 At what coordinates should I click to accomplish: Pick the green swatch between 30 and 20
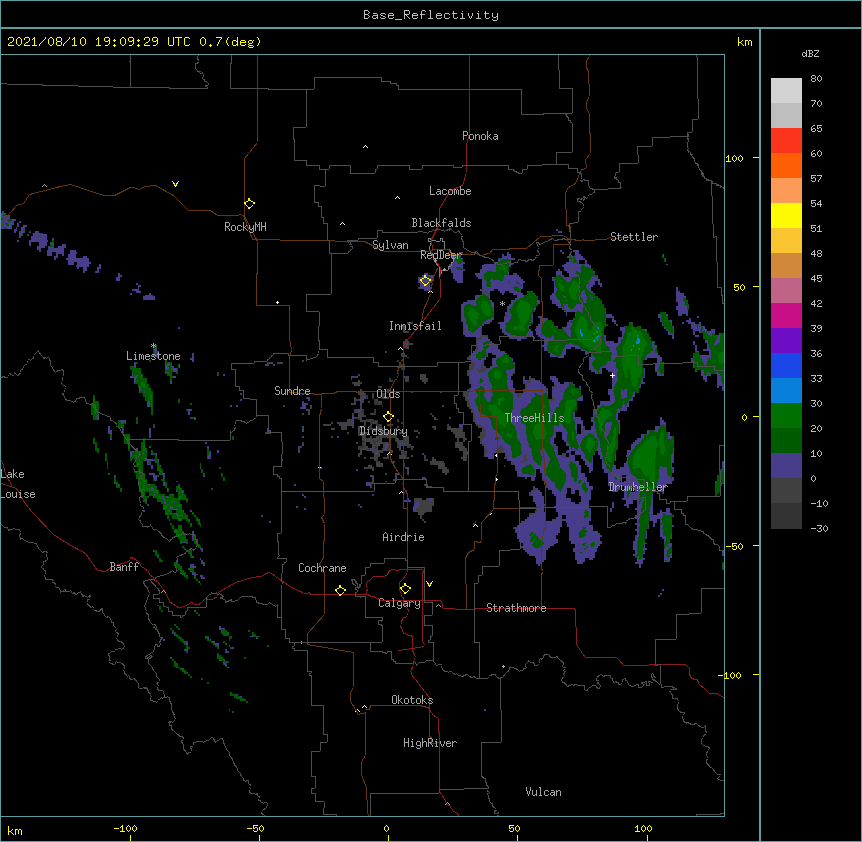click(786, 416)
